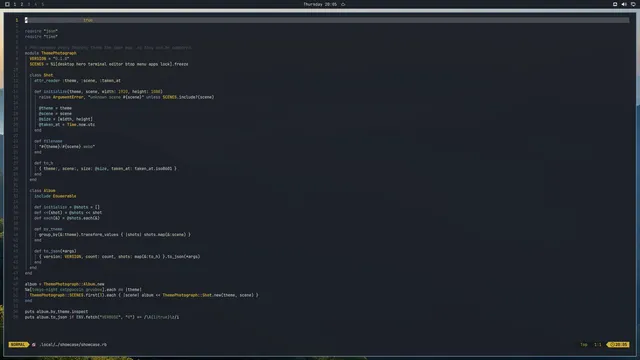
Task: Click line number 1 in gutter
Action: pos(17,20)
